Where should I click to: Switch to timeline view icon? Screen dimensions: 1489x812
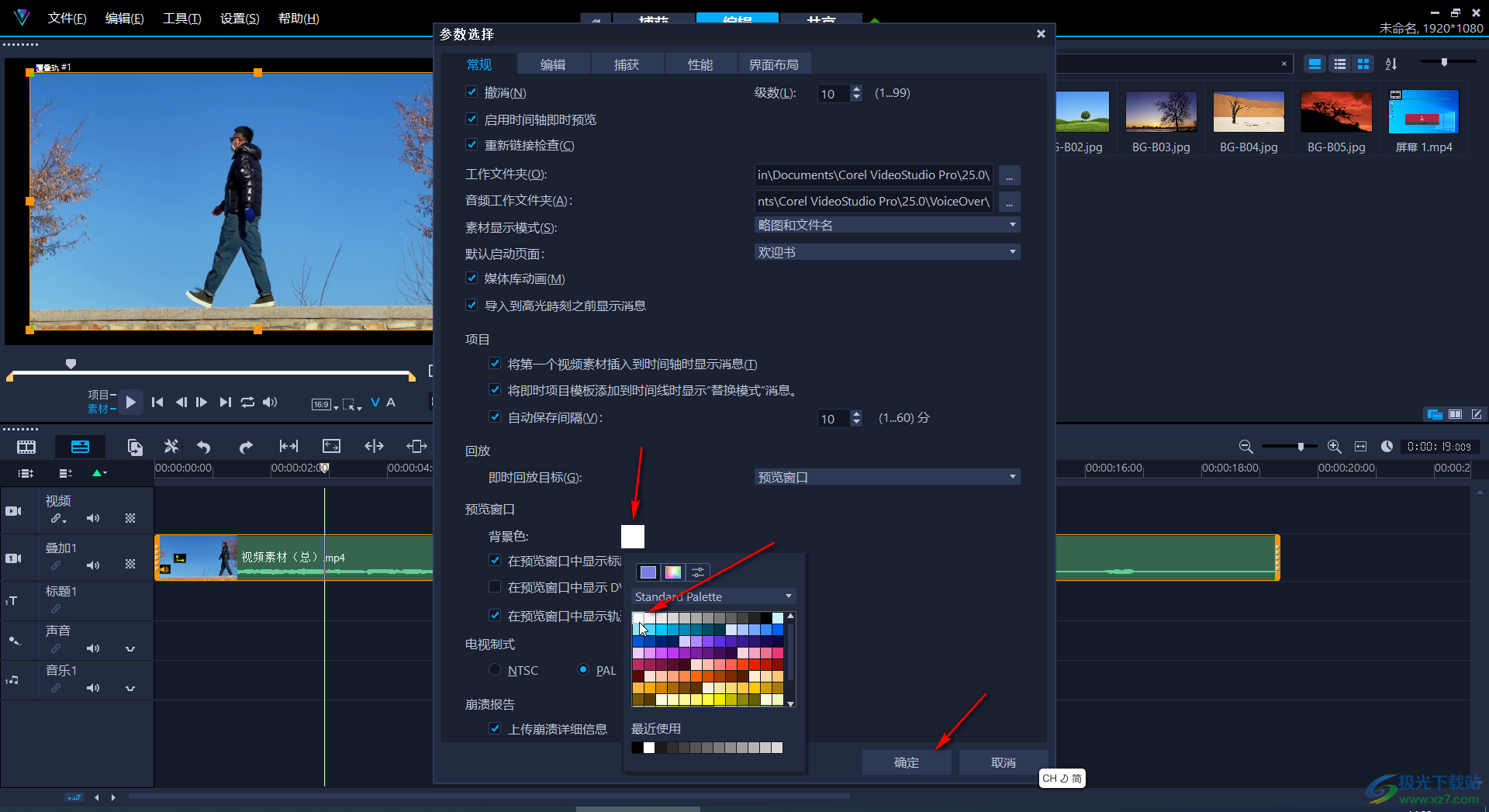pos(80,447)
